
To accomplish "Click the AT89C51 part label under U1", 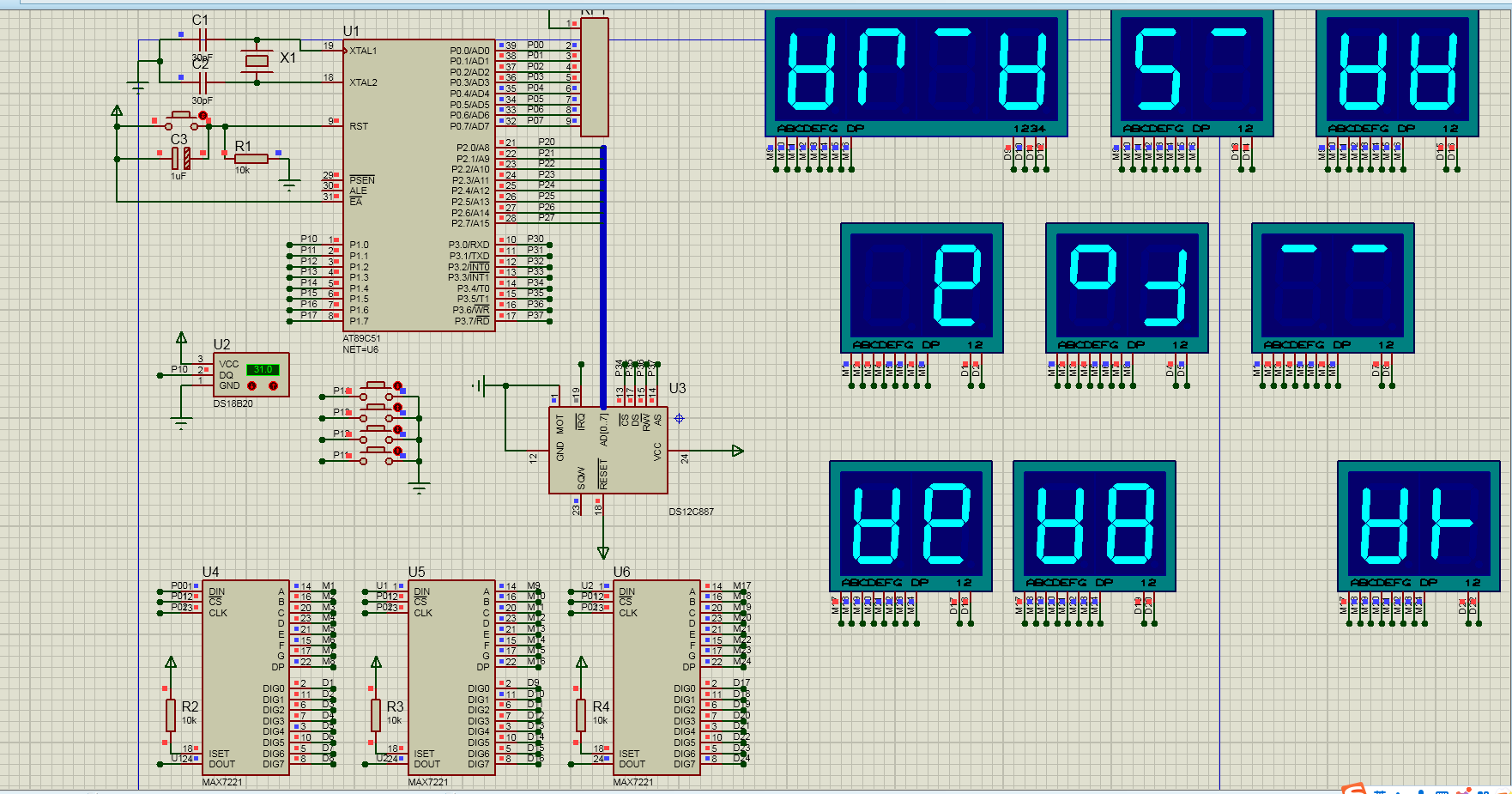I will pyautogui.click(x=361, y=338).
